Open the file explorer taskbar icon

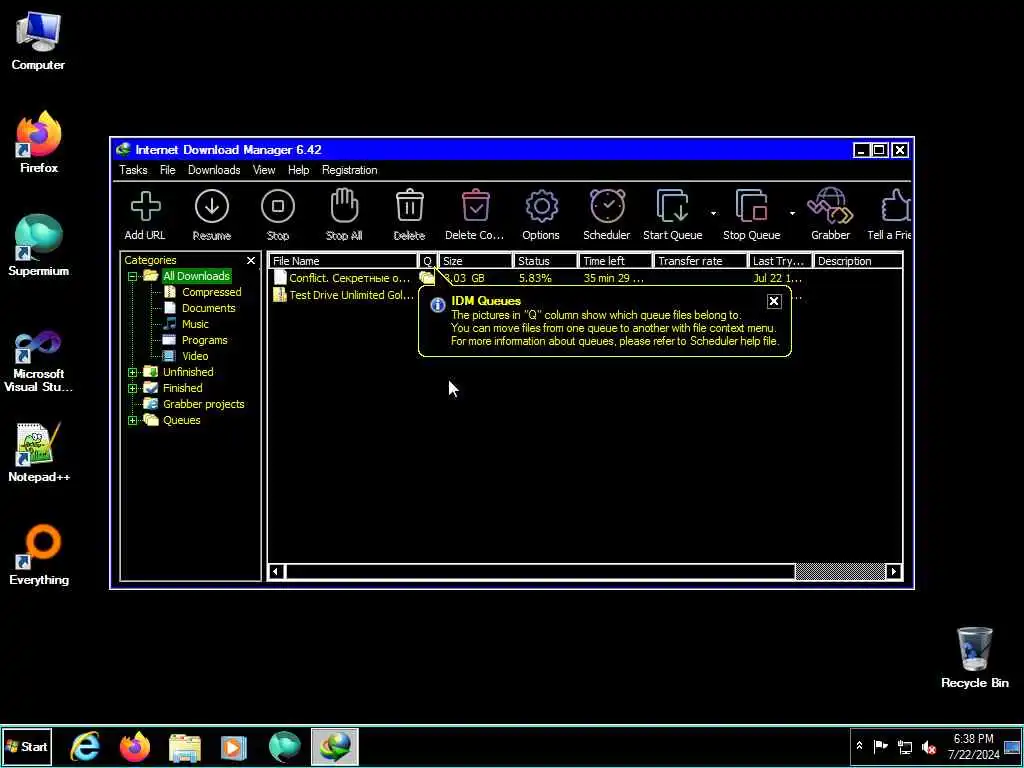point(185,747)
